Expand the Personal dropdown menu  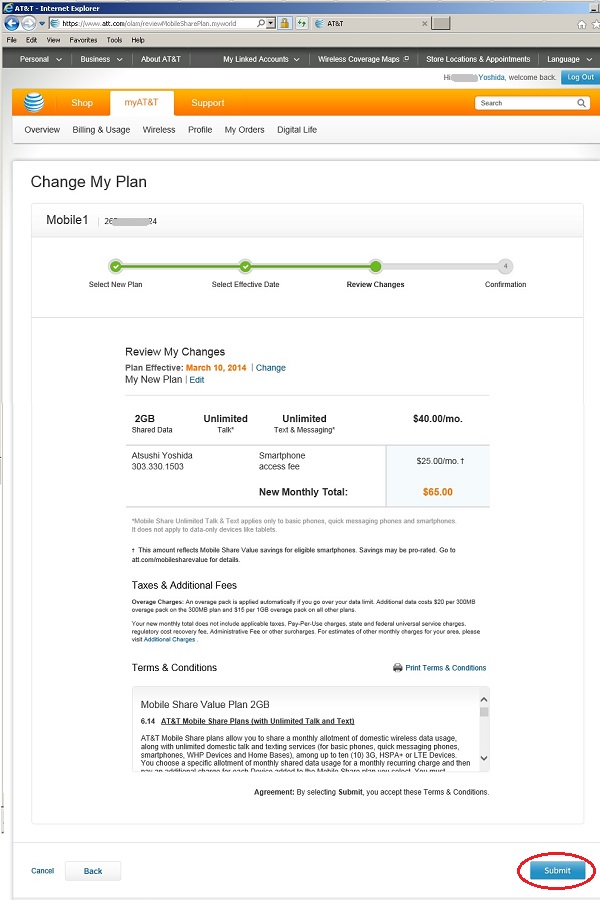tap(40, 59)
